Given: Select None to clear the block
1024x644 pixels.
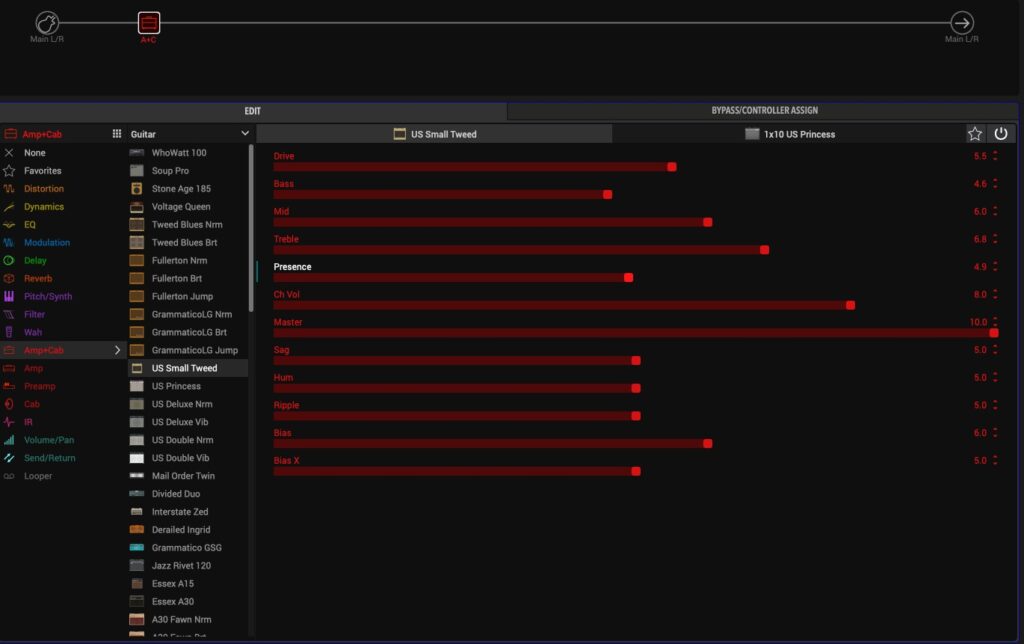Looking at the screenshot, I should 34,153.
